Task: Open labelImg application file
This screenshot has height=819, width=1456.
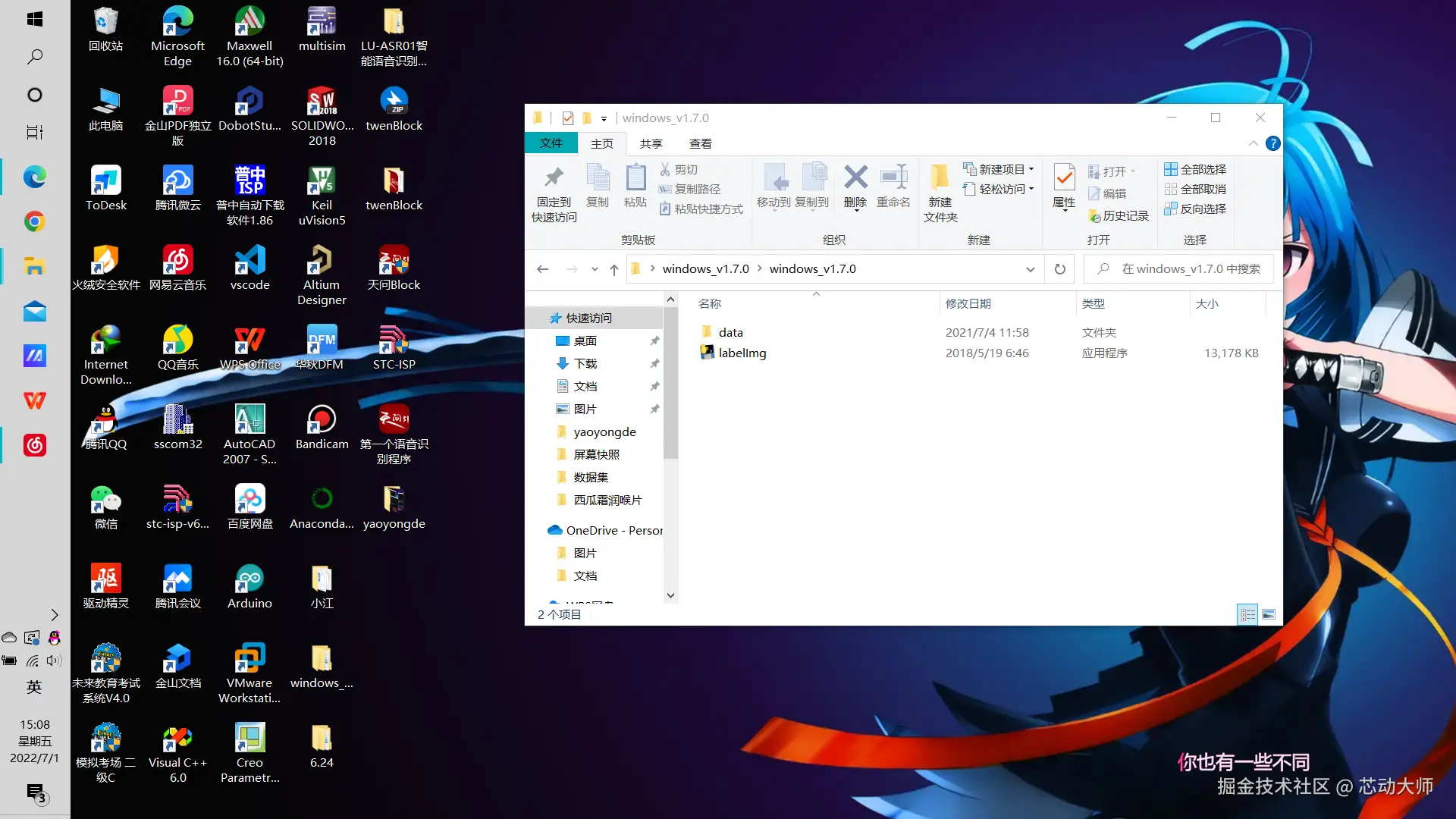Action: click(x=742, y=353)
